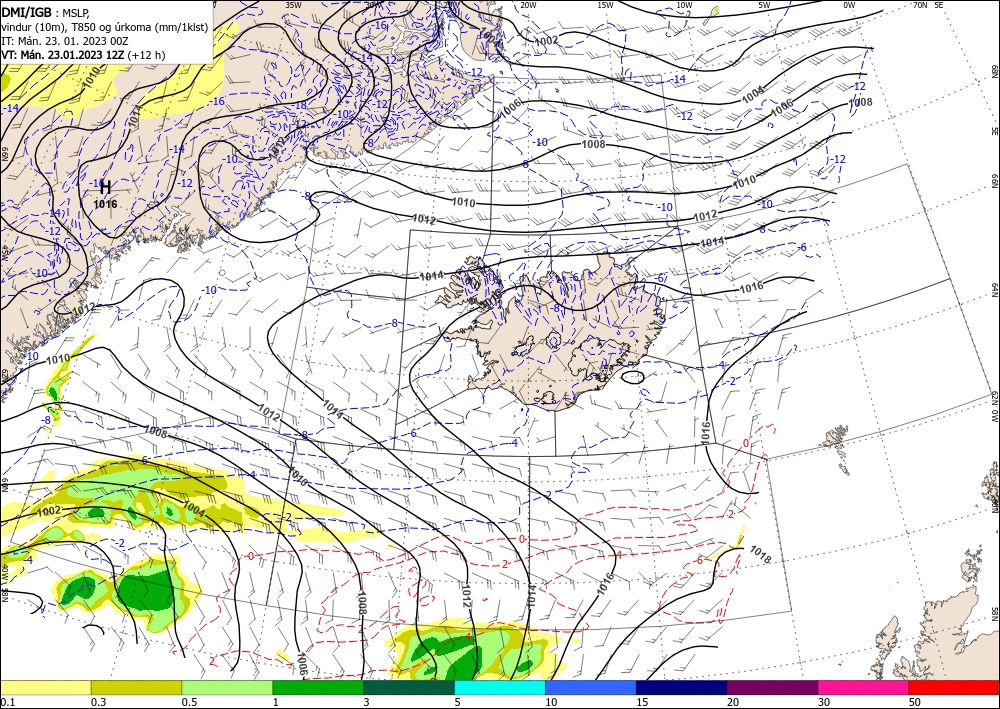
Task: Select the pink 30–50 legend swatch
Action: coord(864,687)
